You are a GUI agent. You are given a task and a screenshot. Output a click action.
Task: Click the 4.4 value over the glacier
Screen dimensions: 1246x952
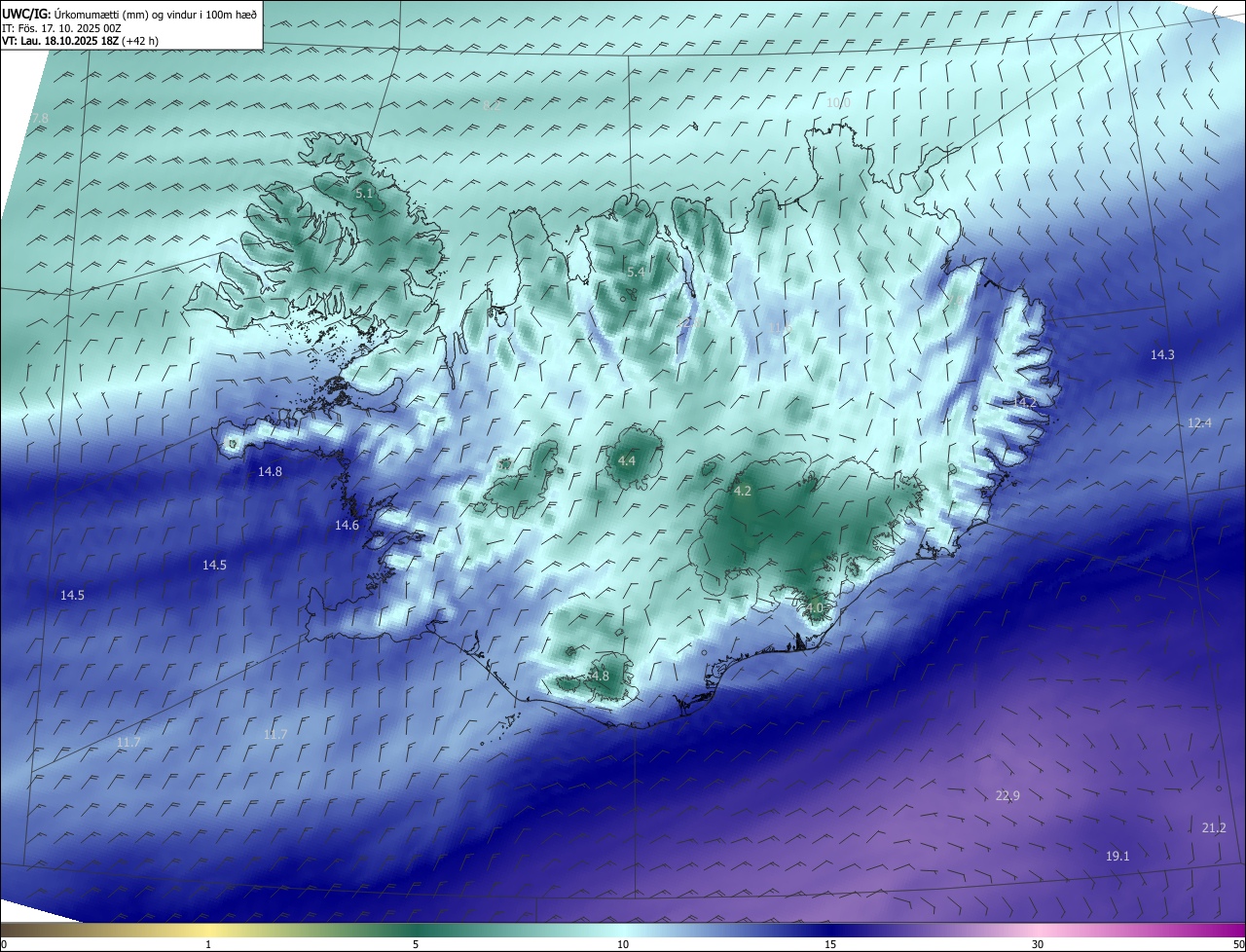tap(627, 460)
